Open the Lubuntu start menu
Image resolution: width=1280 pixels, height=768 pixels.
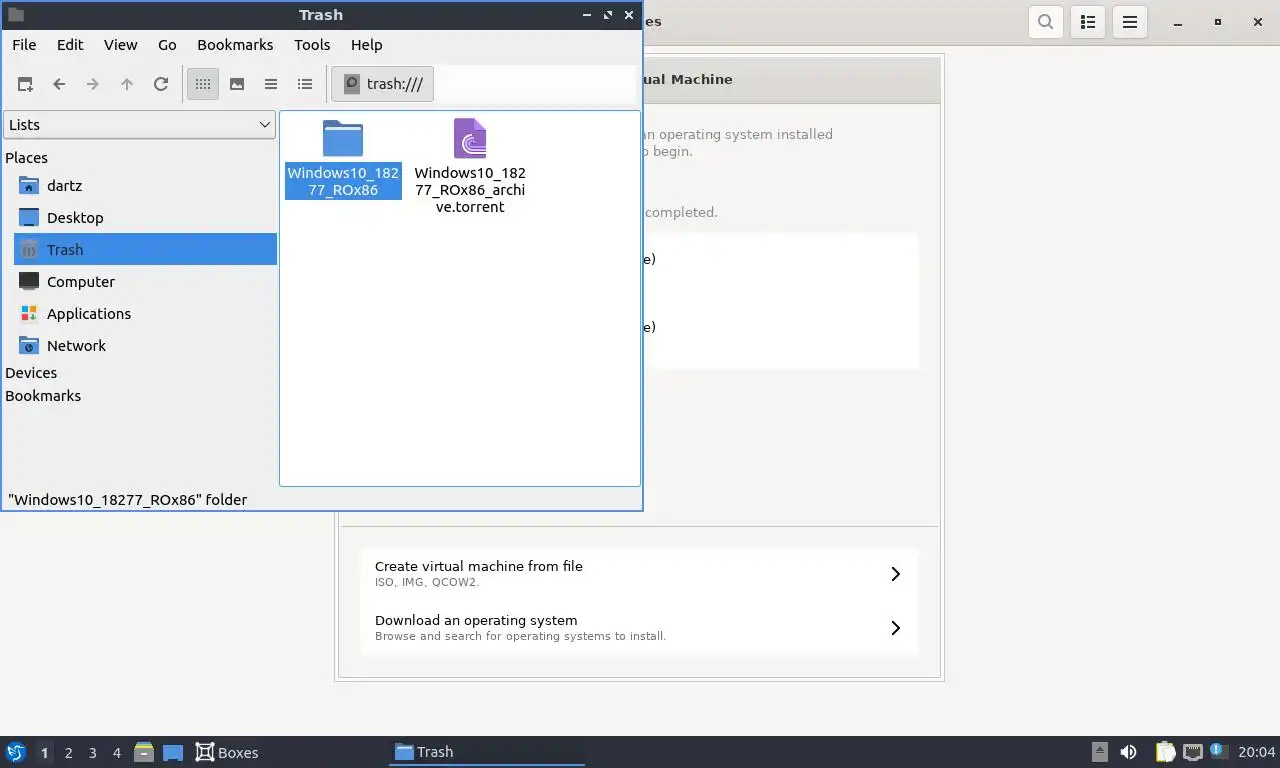(15, 752)
